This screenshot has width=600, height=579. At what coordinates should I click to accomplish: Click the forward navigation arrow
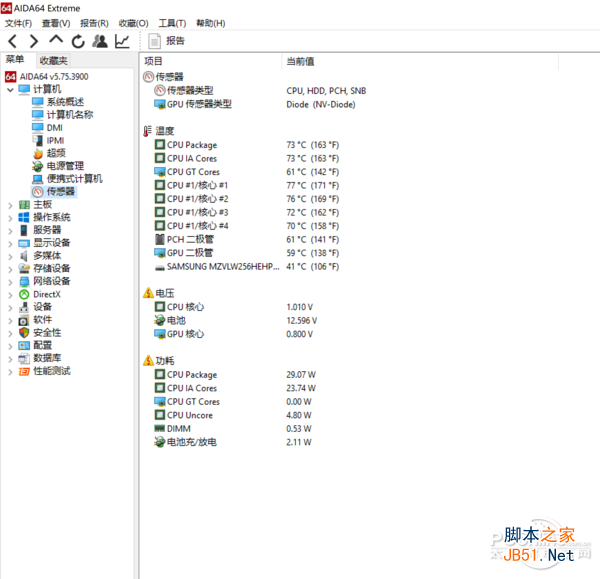34,41
